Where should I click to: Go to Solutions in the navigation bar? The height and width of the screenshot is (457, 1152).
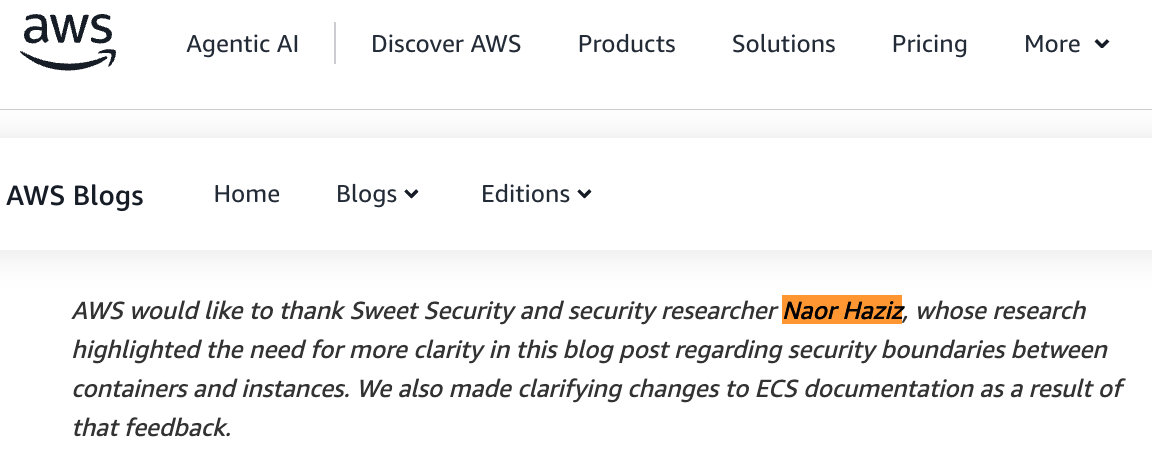pos(783,44)
